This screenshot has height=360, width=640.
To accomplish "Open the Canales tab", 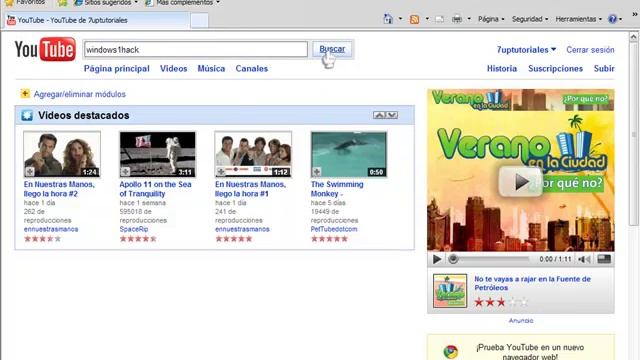I will (x=251, y=69).
